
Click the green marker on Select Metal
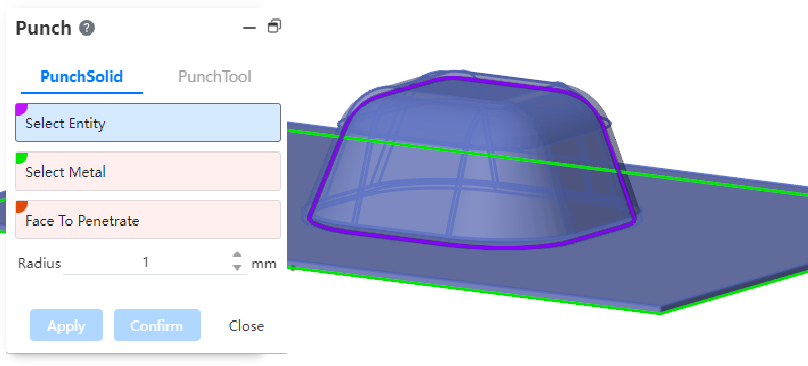coord(21,158)
